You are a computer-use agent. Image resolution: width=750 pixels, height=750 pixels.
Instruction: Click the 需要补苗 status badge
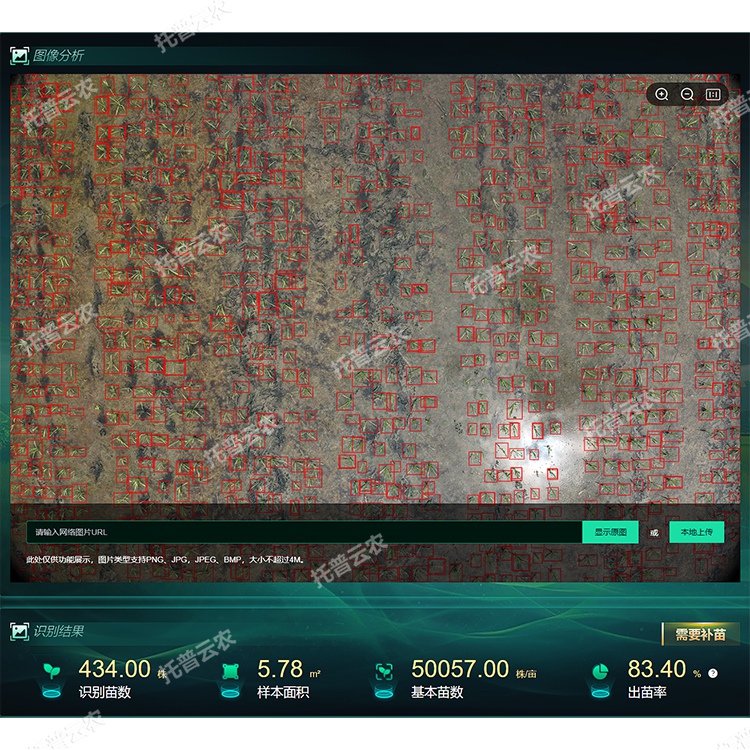point(701,634)
